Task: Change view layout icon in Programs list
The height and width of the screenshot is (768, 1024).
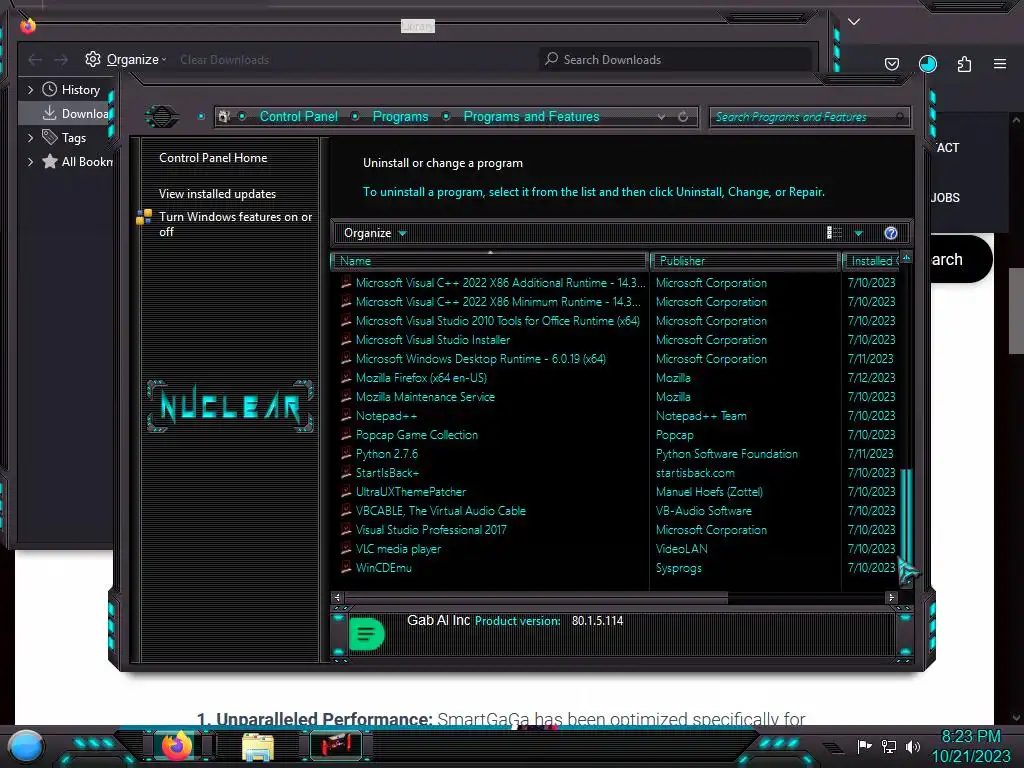Action: pos(835,233)
